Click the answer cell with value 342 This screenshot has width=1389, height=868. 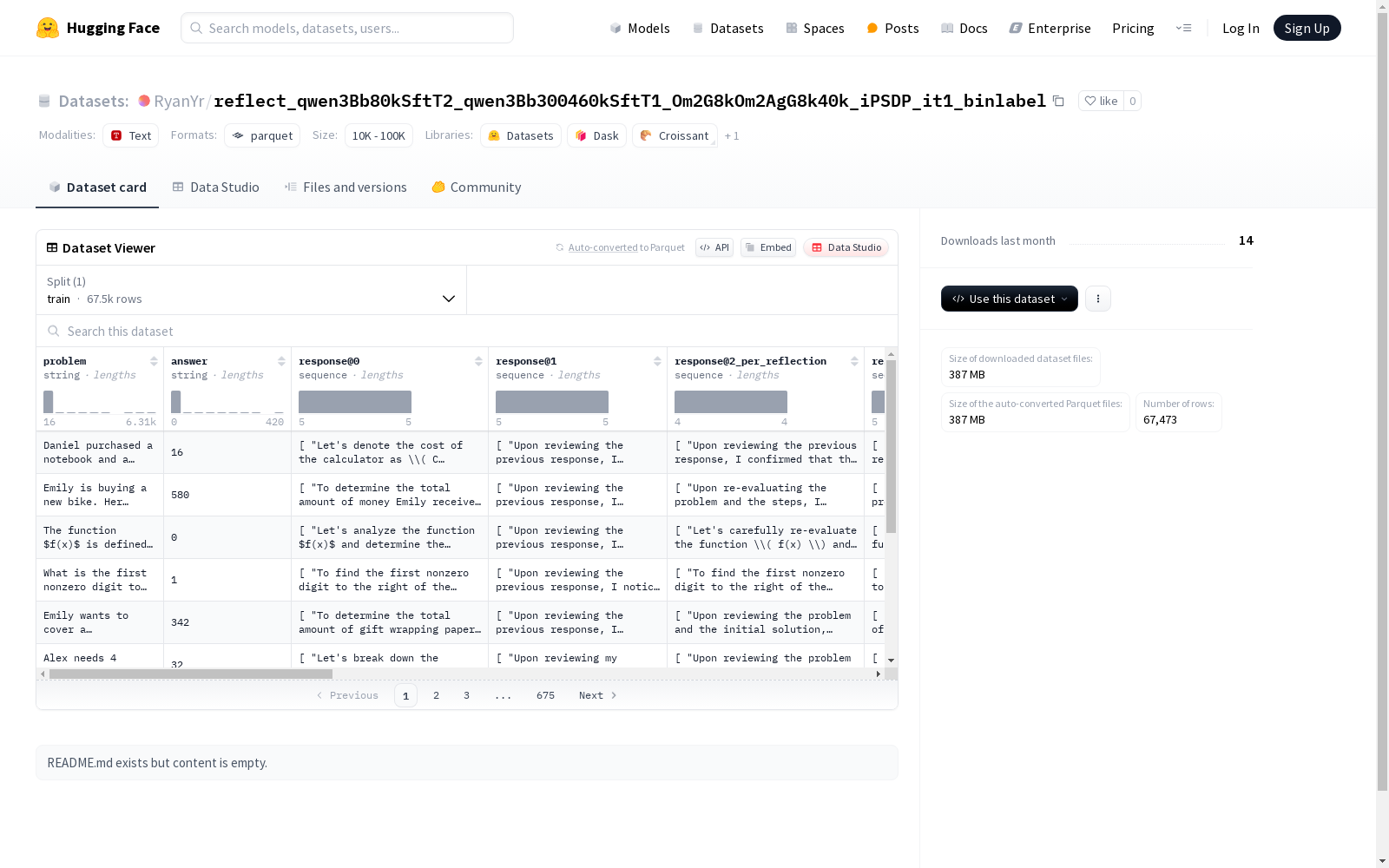pos(227,622)
